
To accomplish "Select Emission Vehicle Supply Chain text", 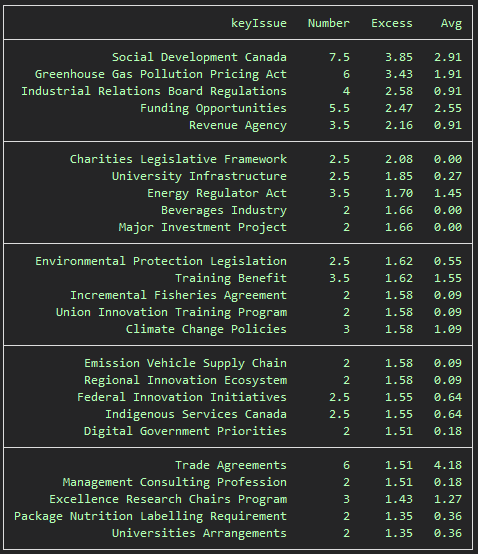I will 185,363.
